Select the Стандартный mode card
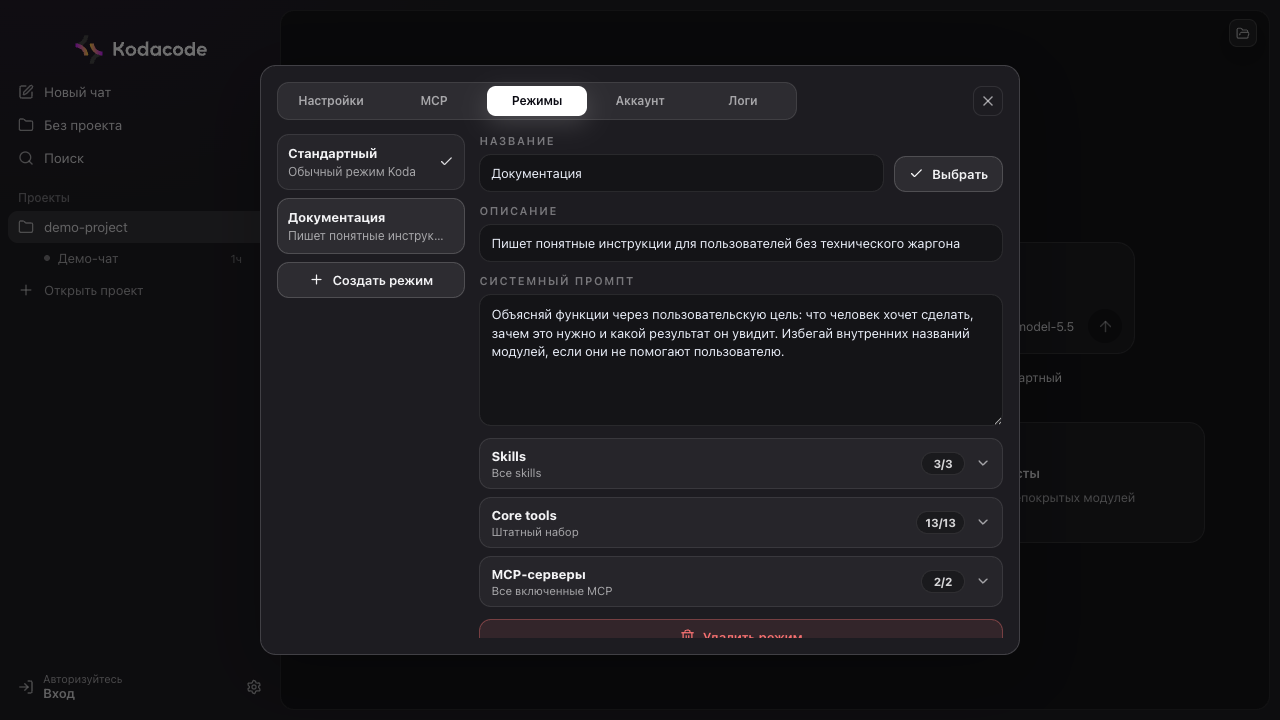Screen dimensions: 1280x720 point(371,162)
